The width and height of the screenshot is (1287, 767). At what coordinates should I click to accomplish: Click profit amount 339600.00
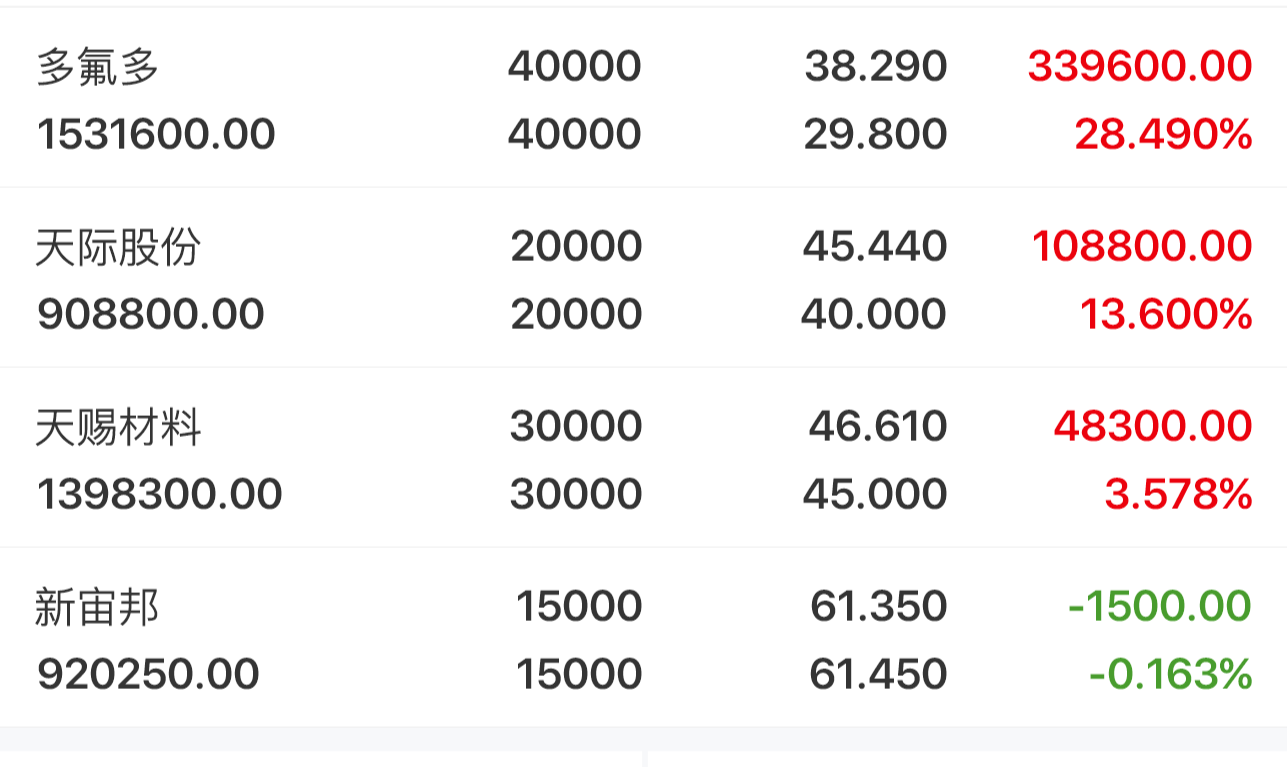click(1139, 67)
